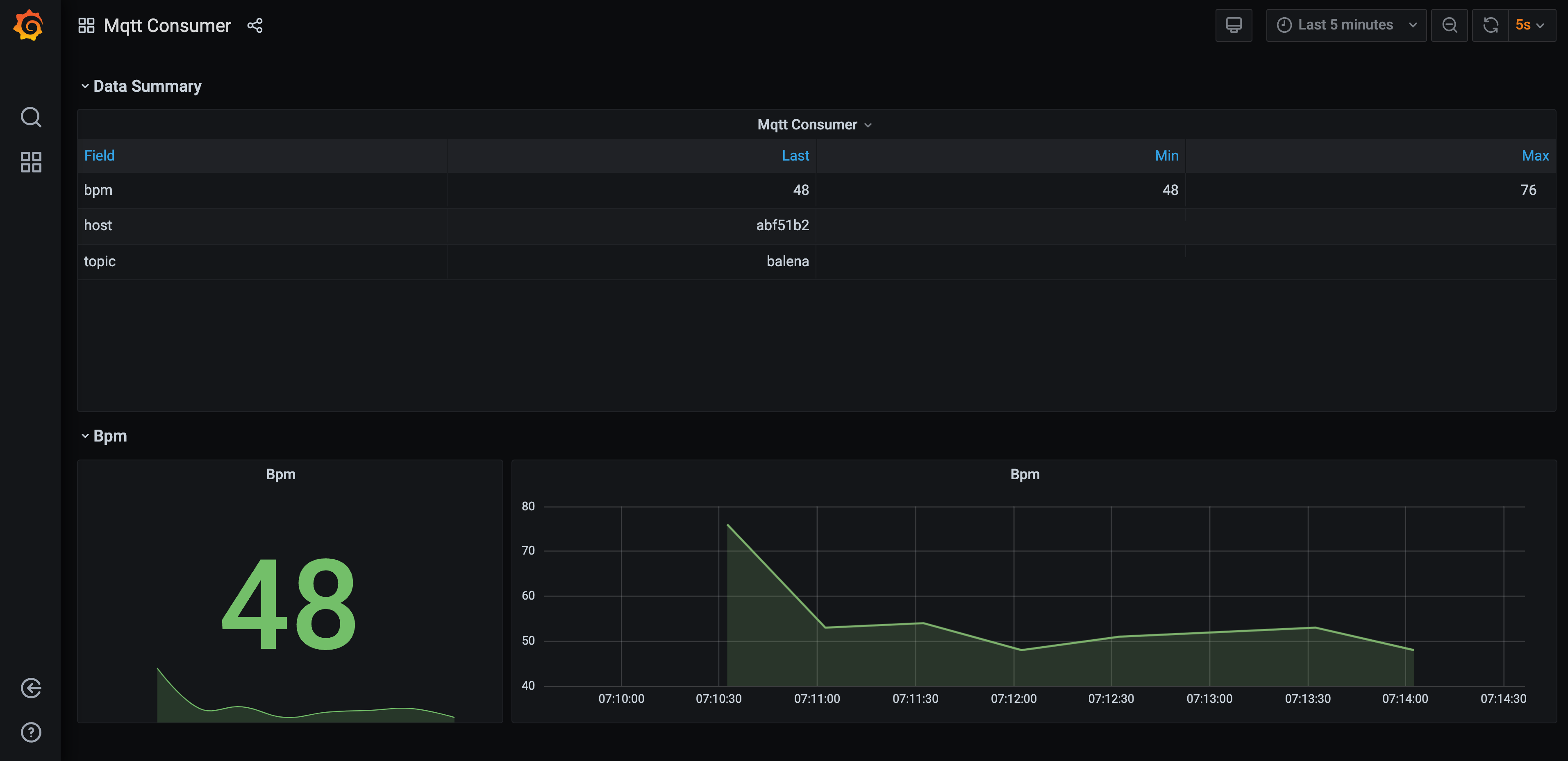Click the Bpm graph panel title
Image resolution: width=1568 pixels, height=761 pixels.
tap(1025, 474)
